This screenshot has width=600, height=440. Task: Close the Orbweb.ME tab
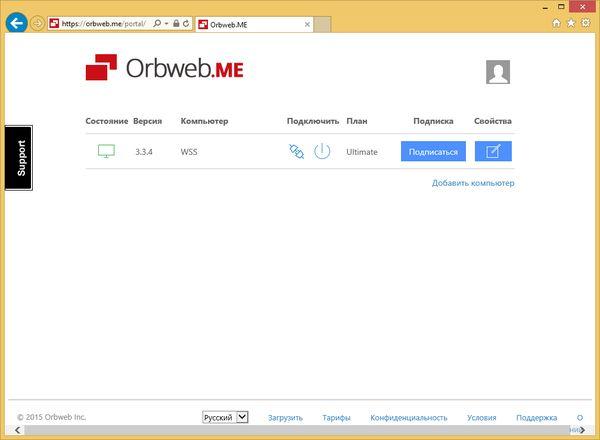tap(307, 24)
